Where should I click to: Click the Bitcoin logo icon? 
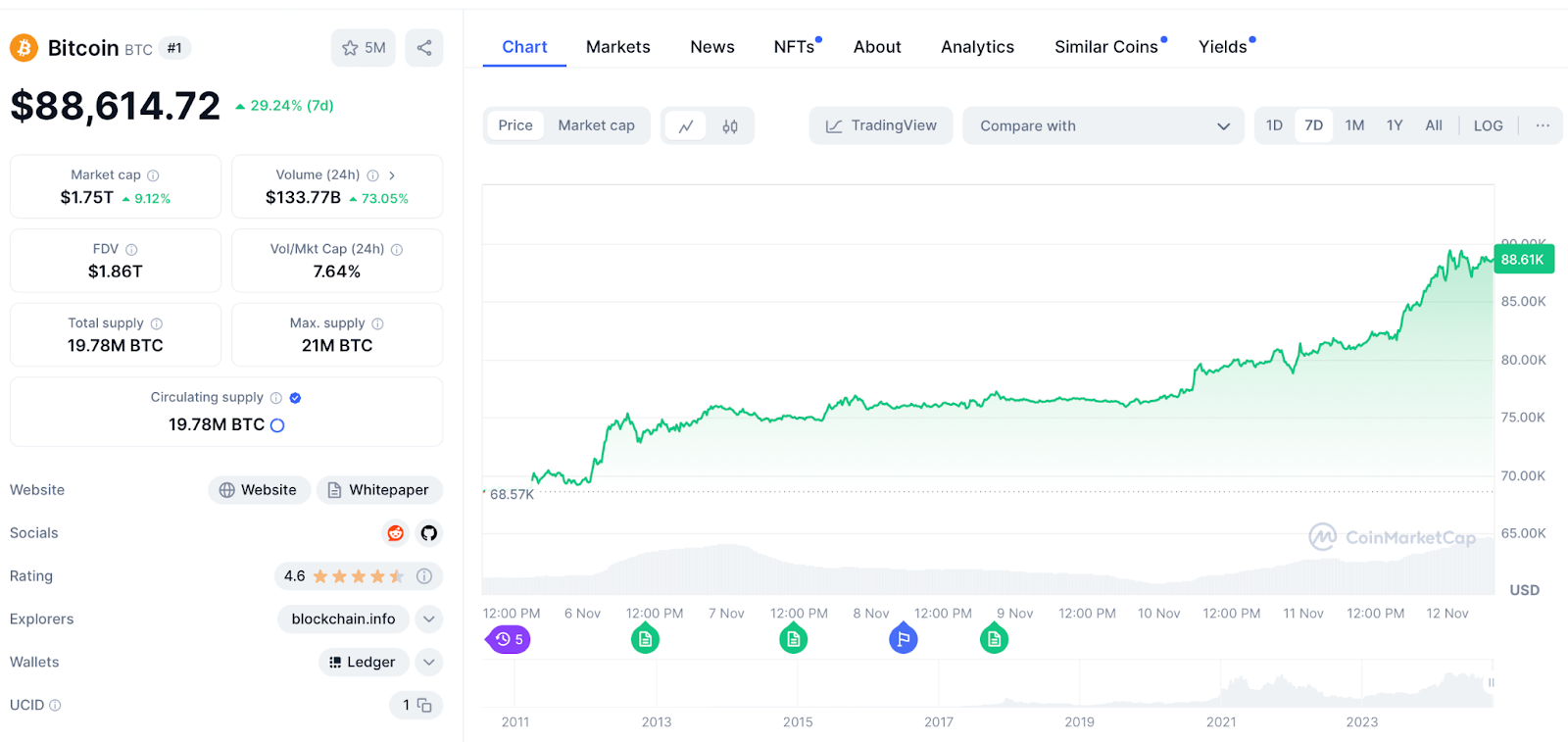(x=24, y=48)
